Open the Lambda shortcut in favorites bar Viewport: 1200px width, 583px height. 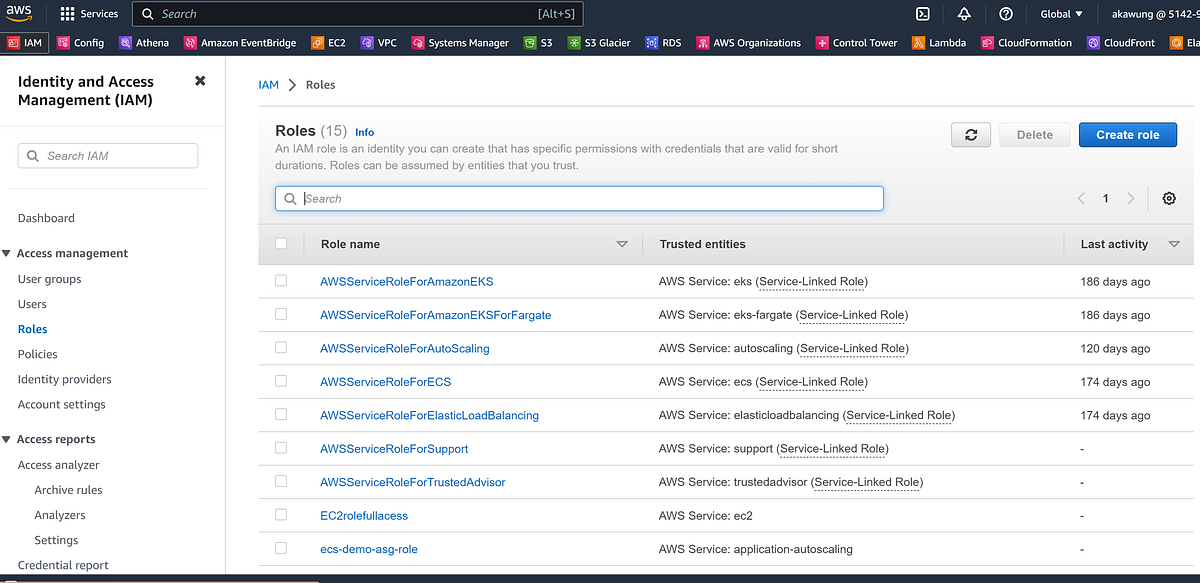938,42
